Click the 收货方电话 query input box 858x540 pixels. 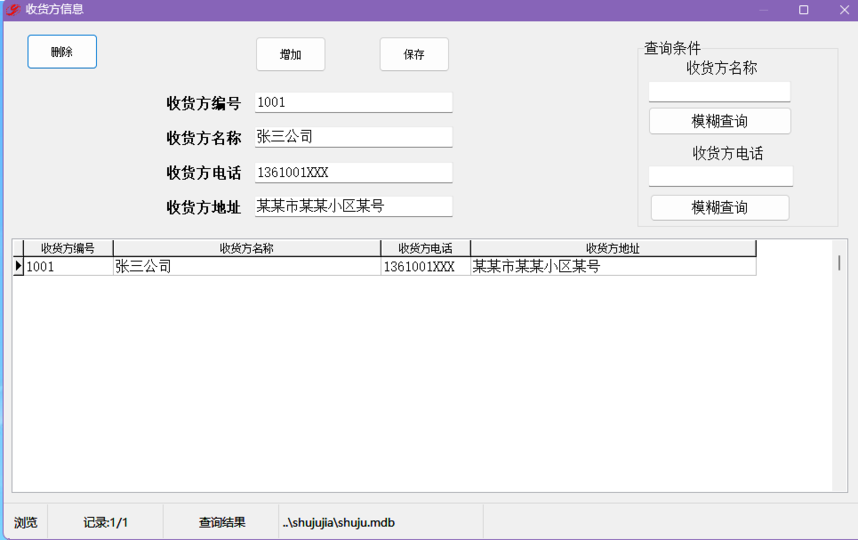pos(721,176)
